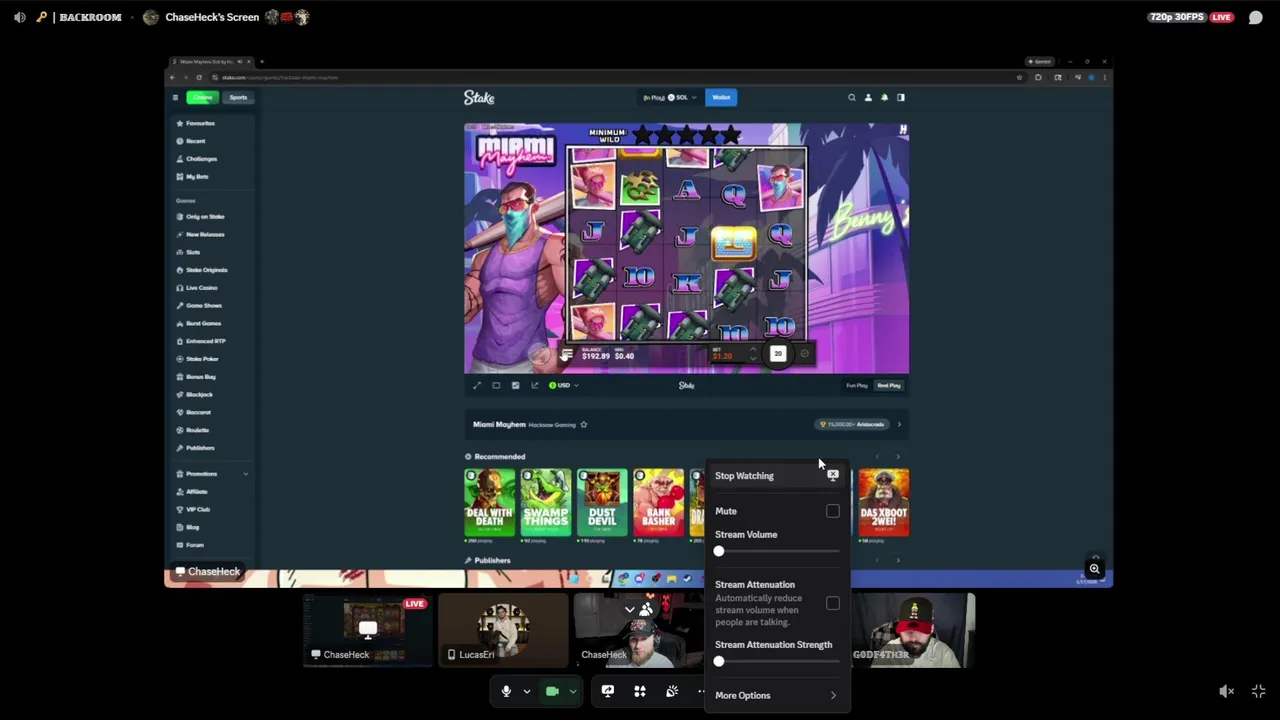Click the Stake logo

479,97
